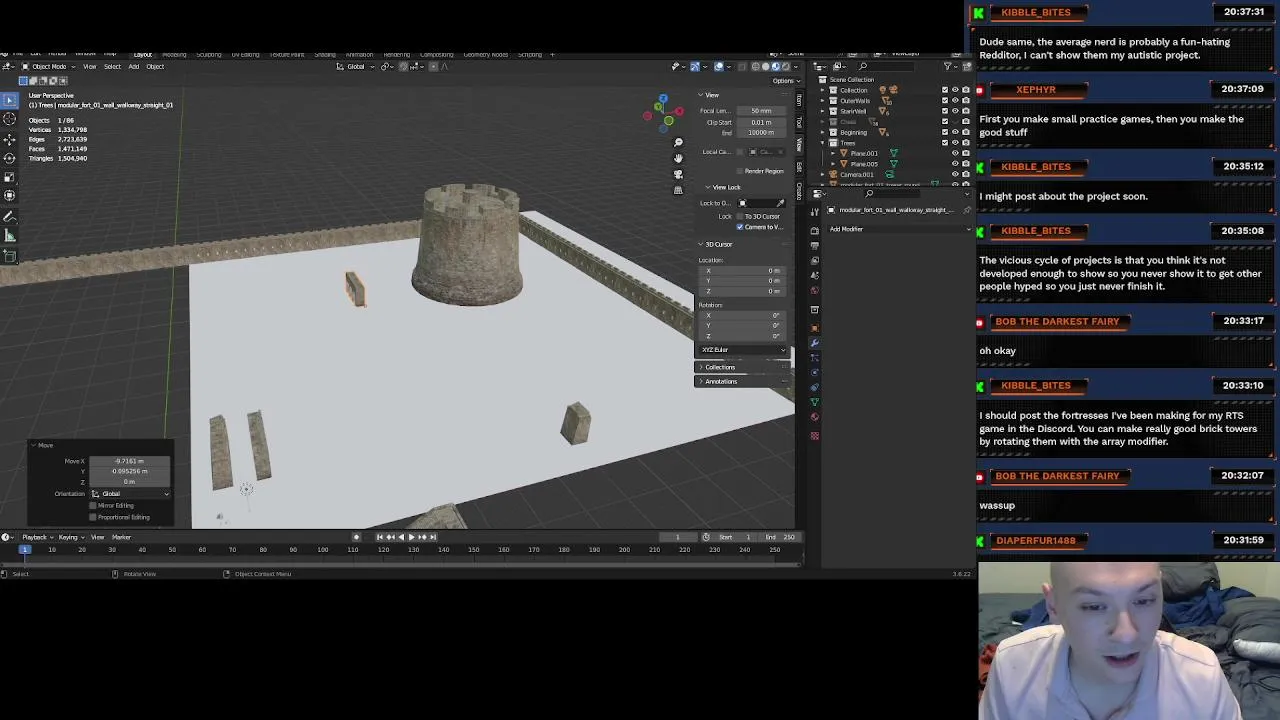Hide the StairWell collection with eye icon
This screenshot has width=1280, height=720.
(x=955, y=111)
